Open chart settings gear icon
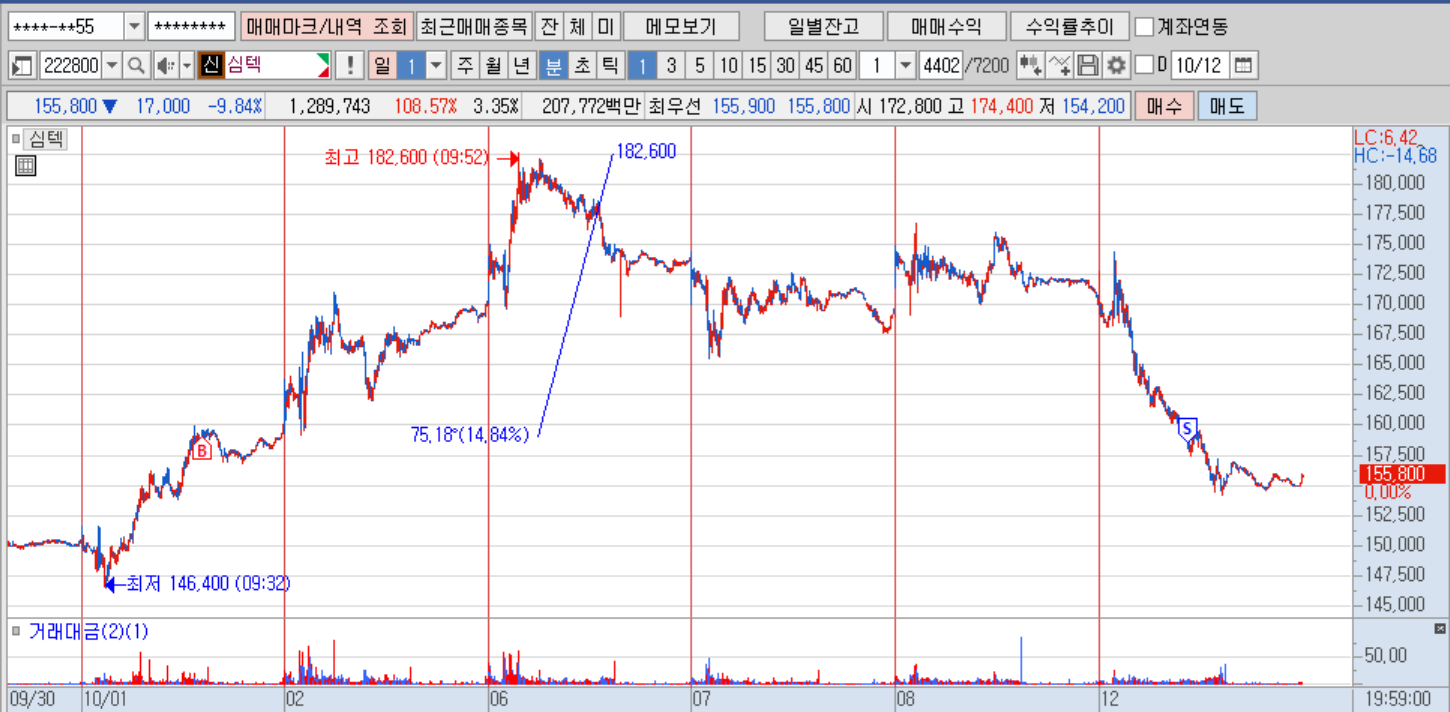This screenshot has width=1450, height=712. 1116,66
